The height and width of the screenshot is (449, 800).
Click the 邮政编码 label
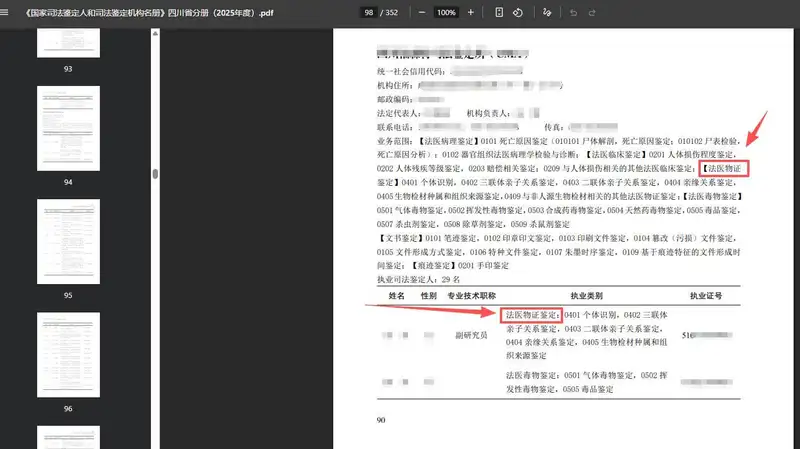pyautogui.click(x=395, y=99)
